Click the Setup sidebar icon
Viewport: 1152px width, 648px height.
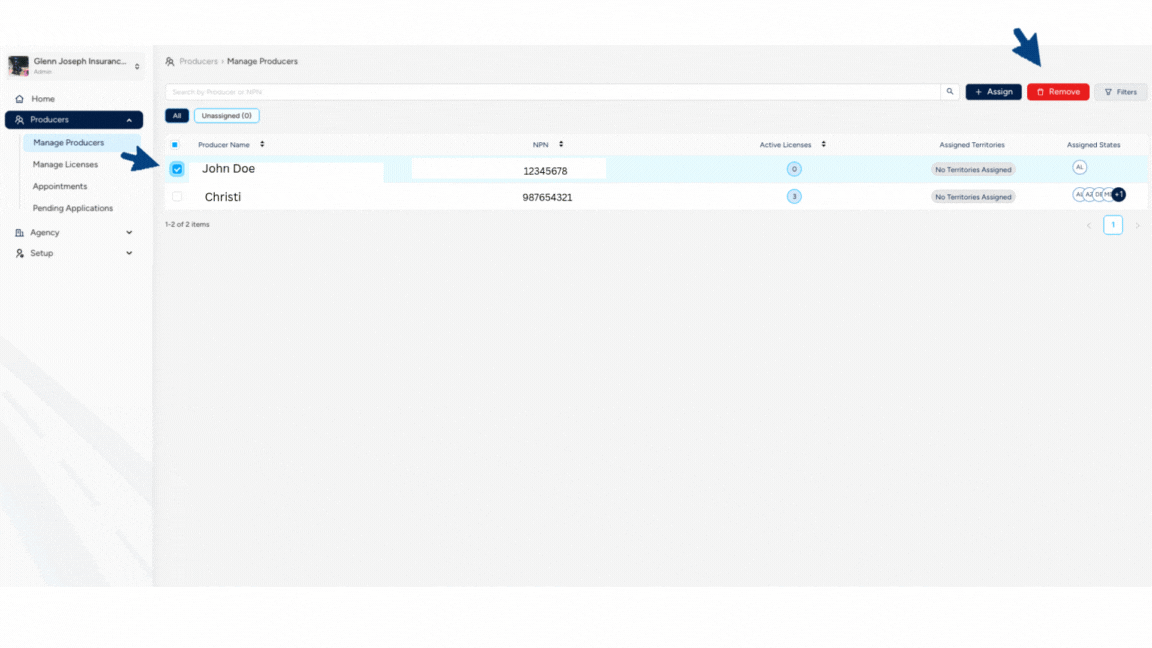[x=19, y=254]
